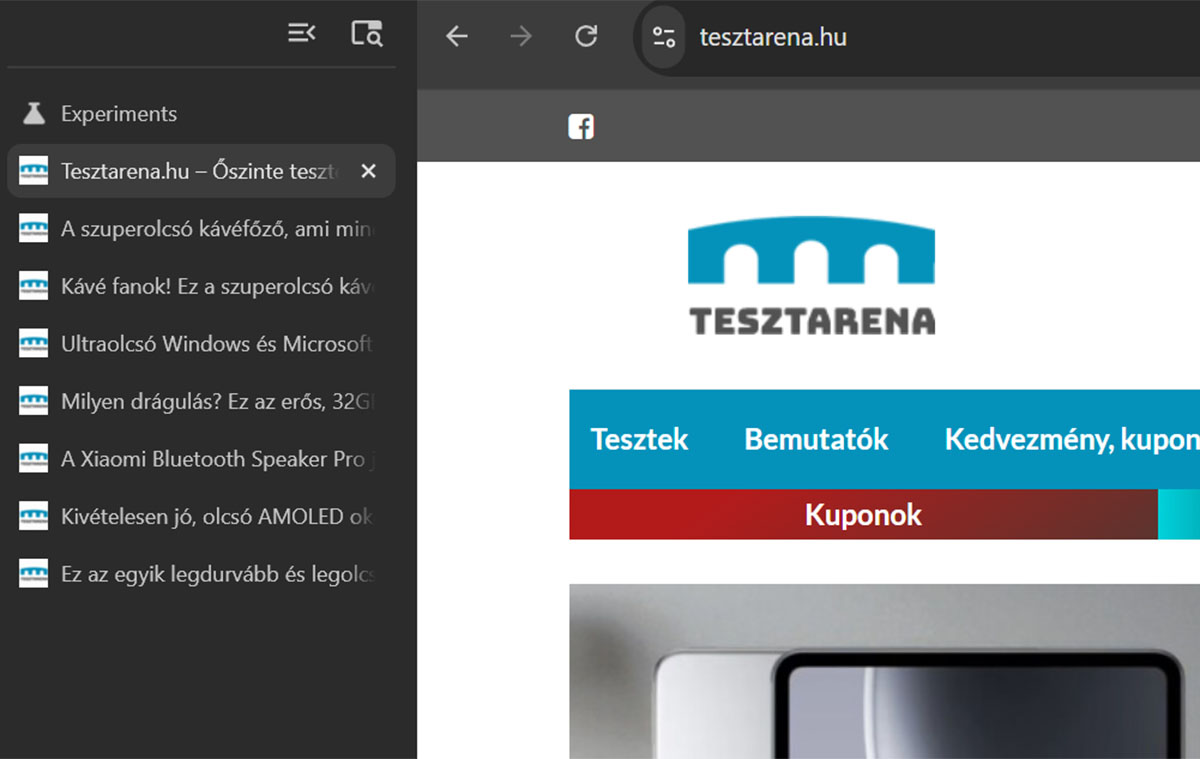Switch to 'Kivételesen jó, olcsó AMOLED' tab
This screenshot has width=1200, height=759.
click(x=215, y=517)
